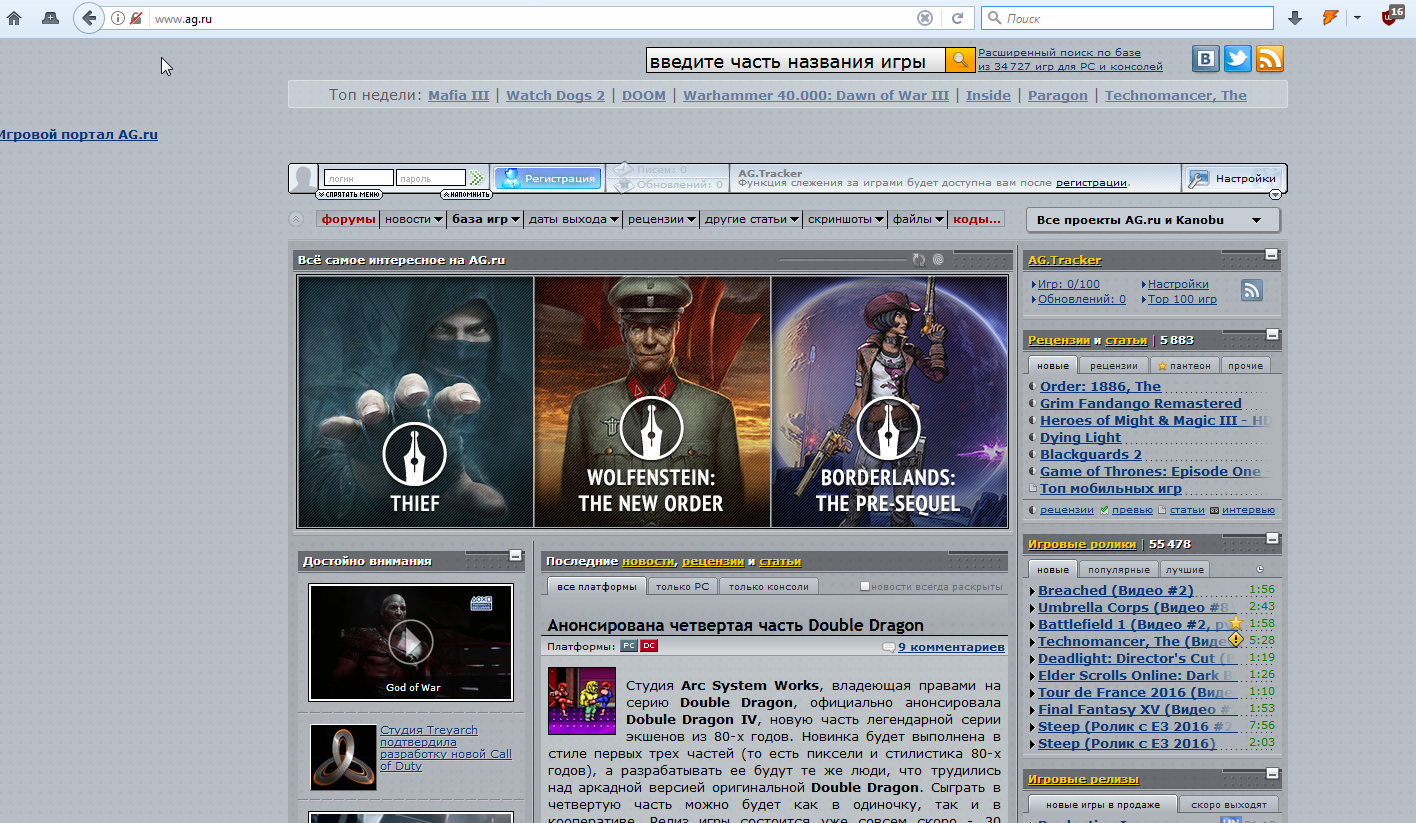Enable 'новости всегда раскрыты' checkbox
Image resolution: width=1416 pixels, height=823 pixels.
pos(866,587)
